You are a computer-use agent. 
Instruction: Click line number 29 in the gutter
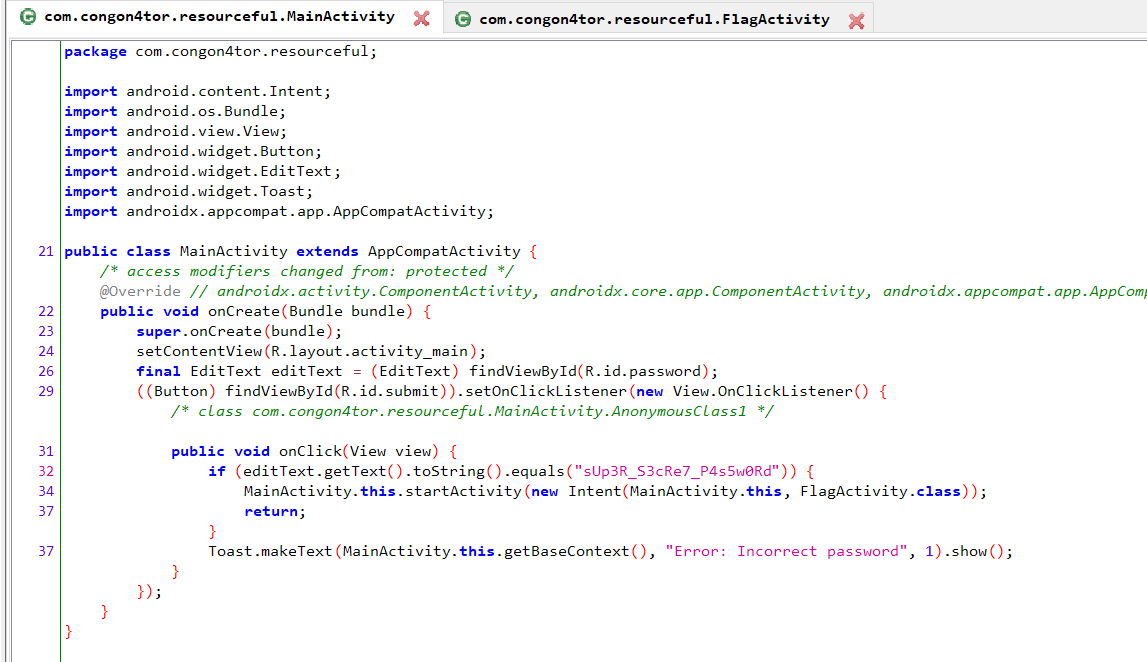46,391
